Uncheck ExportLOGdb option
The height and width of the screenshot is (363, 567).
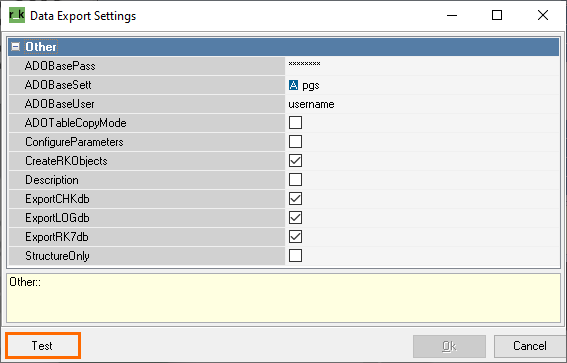tap(295, 218)
